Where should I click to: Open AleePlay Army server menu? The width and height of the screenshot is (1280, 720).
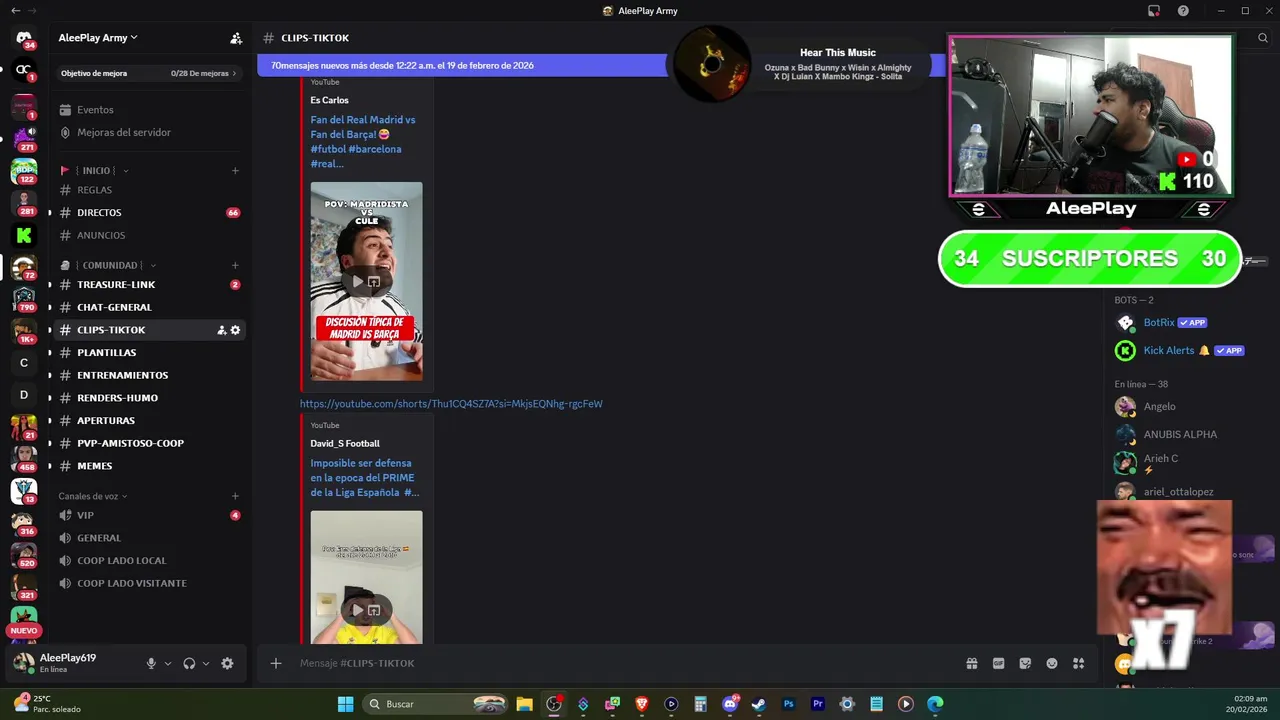pos(98,38)
